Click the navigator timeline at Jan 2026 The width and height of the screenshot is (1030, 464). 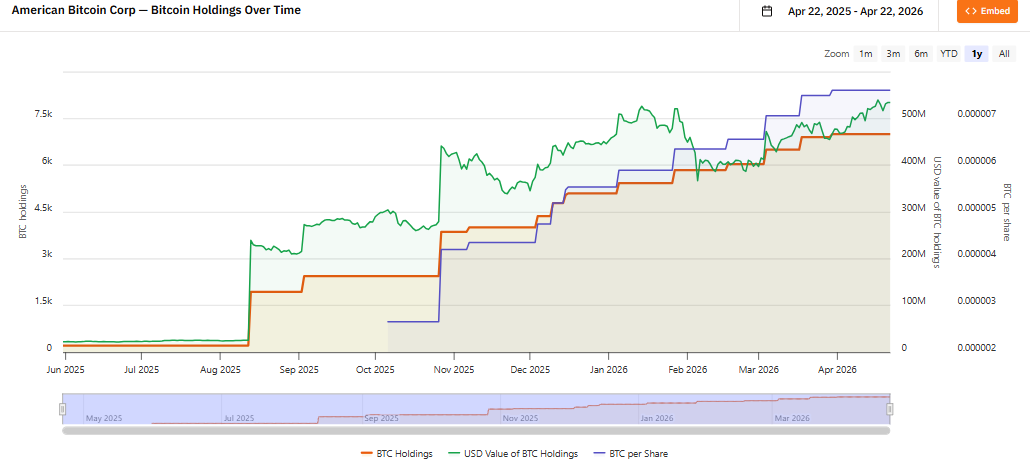(x=656, y=418)
